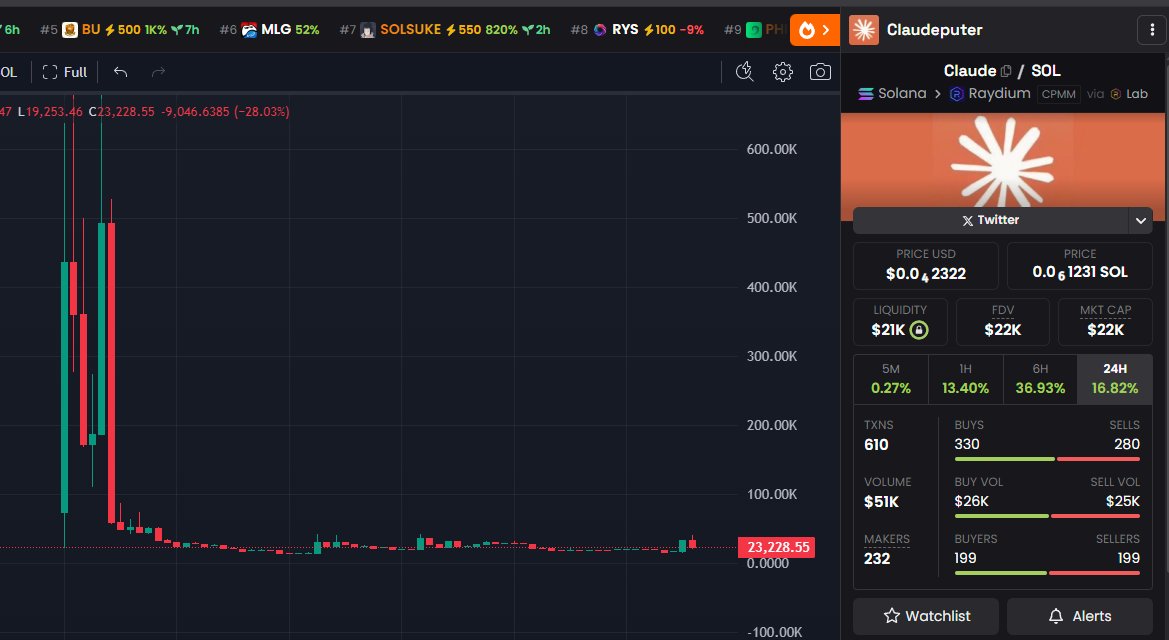Click the LIQUIDITY $21K box
This screenshot has width=1169, height=640.
point(900,321)
